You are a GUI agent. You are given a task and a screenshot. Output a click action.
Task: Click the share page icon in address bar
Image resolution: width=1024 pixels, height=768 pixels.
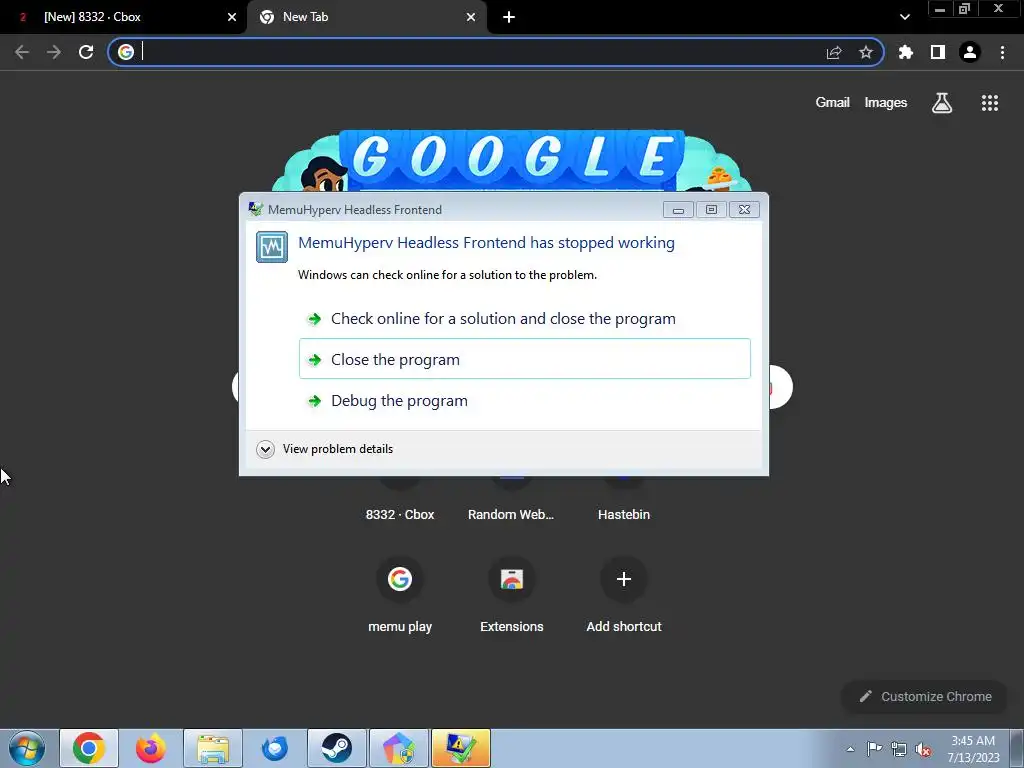point(834,53)
